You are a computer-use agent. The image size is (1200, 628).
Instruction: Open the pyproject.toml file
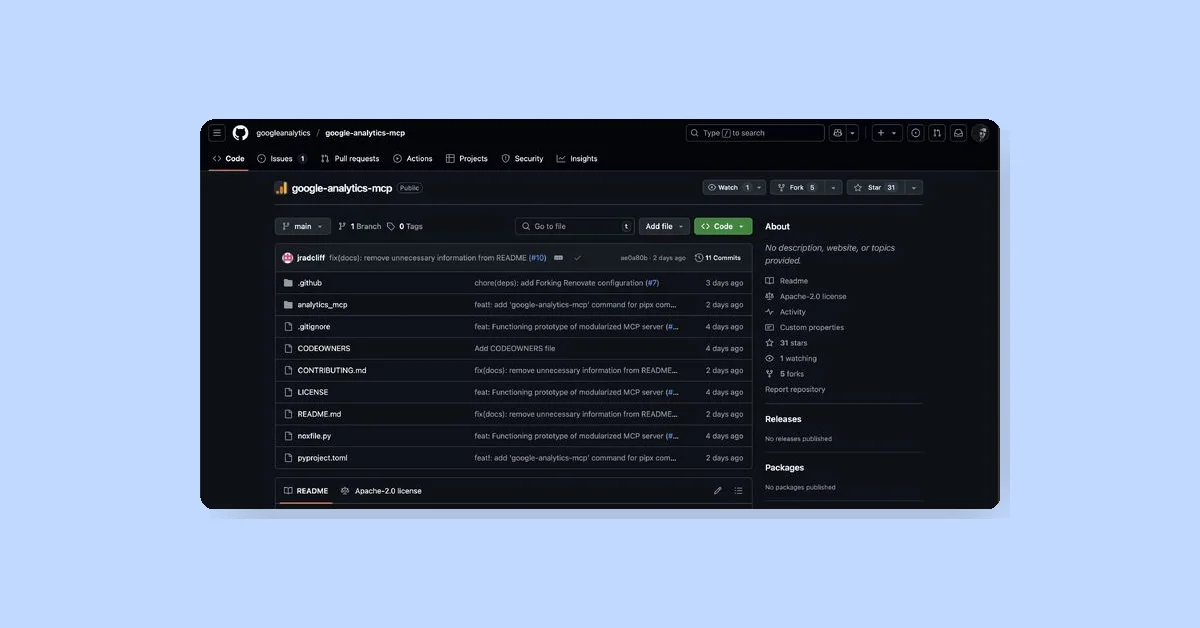pyautogui.click(x=322, y=458)
